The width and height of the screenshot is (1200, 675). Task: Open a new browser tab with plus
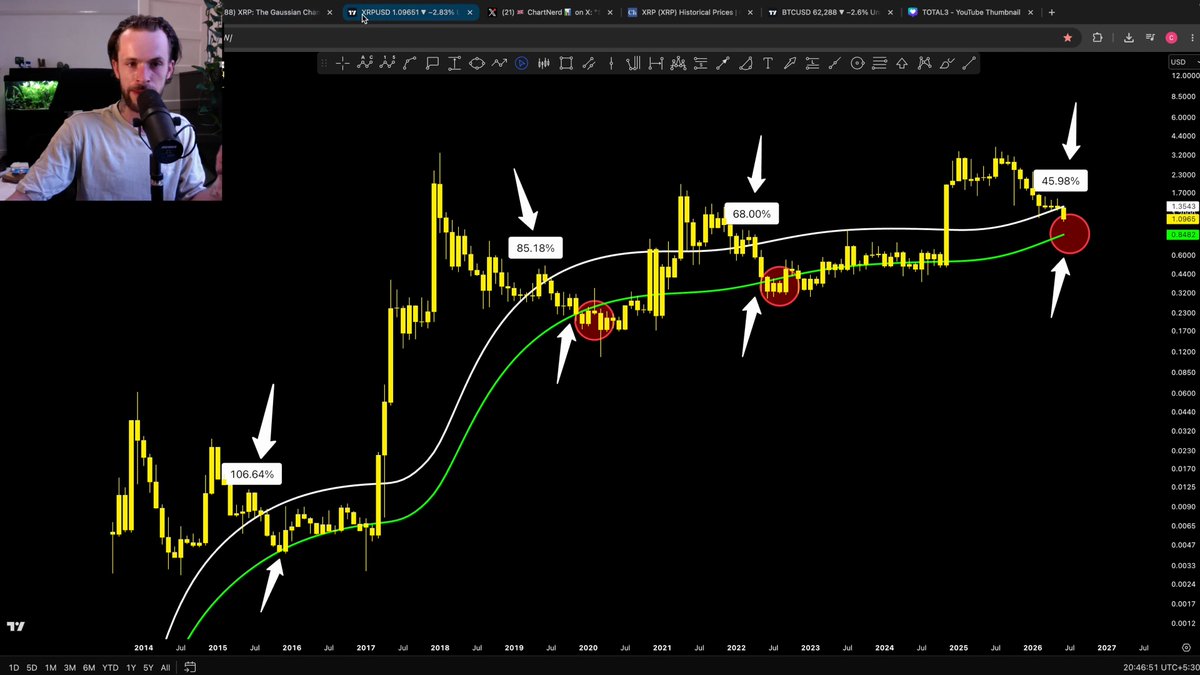(1051, 12)
